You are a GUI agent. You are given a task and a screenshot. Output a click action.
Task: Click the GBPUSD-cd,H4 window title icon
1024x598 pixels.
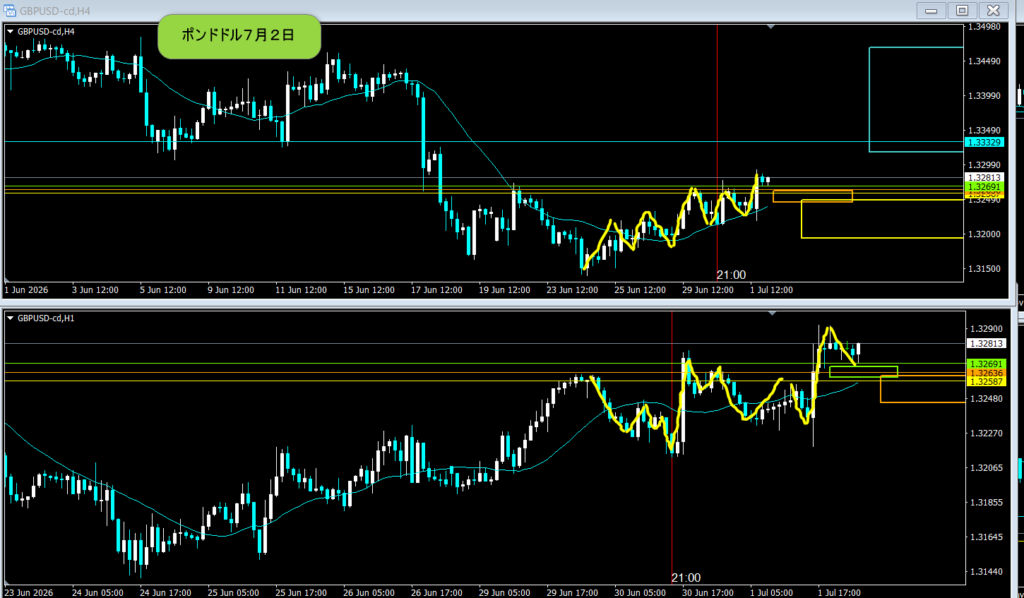pyautogui.click(x=9, y=10)
